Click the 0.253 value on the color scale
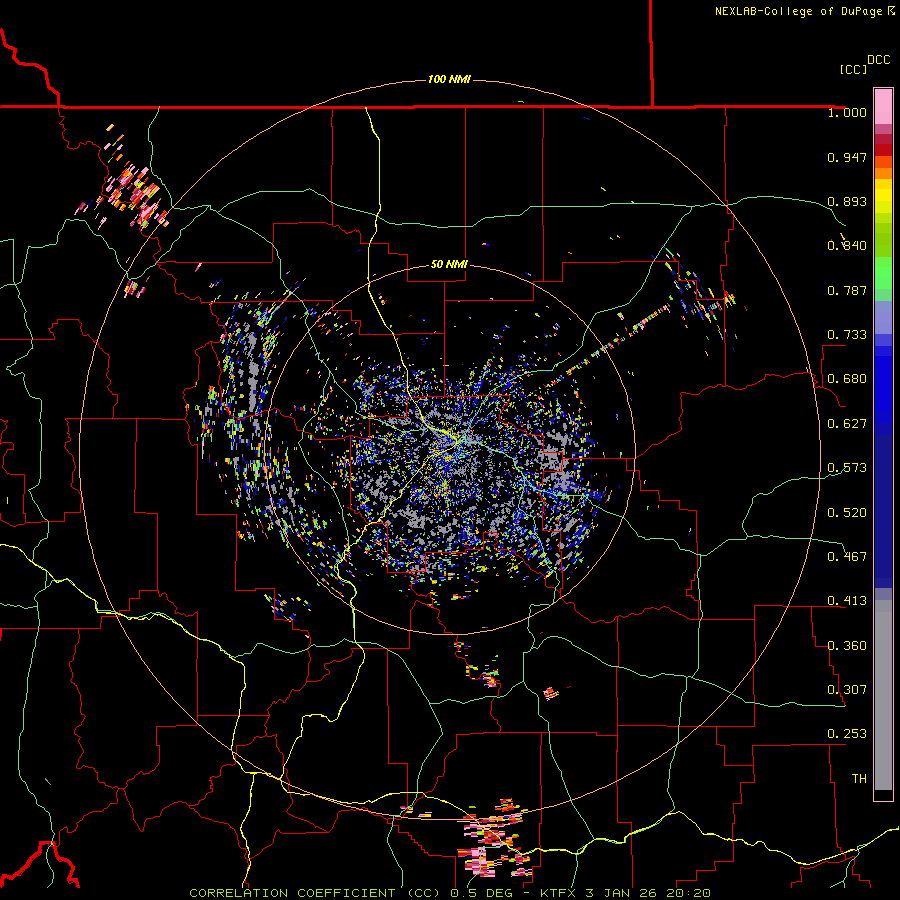Viewport: 900px width, 900px height. point(847,734)
